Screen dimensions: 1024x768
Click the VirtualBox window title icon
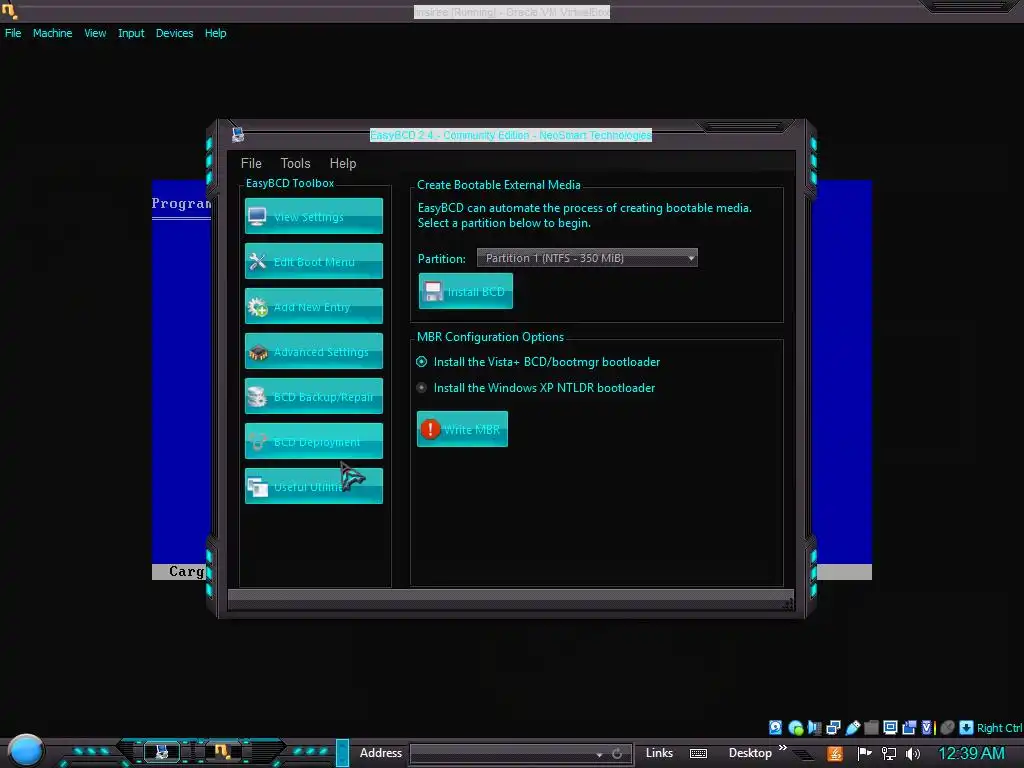pos(9,10)
